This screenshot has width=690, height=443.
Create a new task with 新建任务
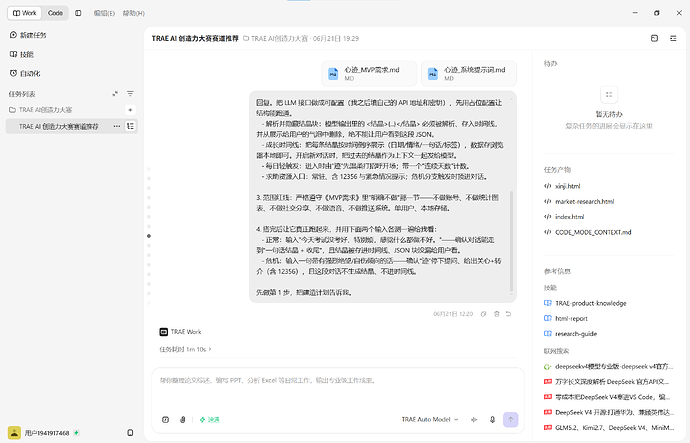[x=28, y=35]
